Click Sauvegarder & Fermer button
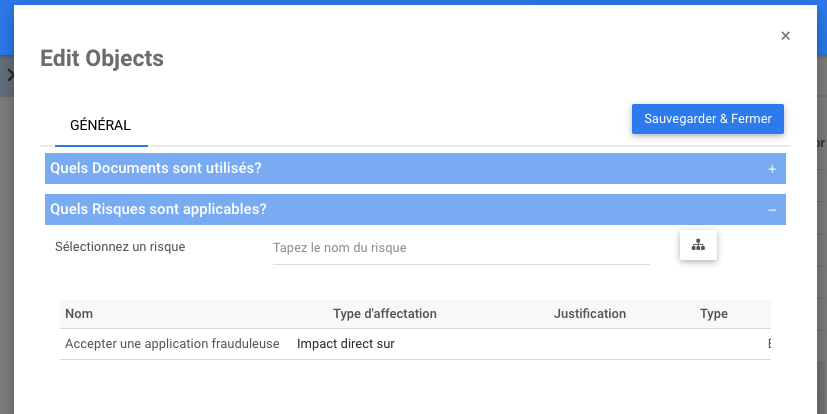827x414 pixels. coord(708,118)
